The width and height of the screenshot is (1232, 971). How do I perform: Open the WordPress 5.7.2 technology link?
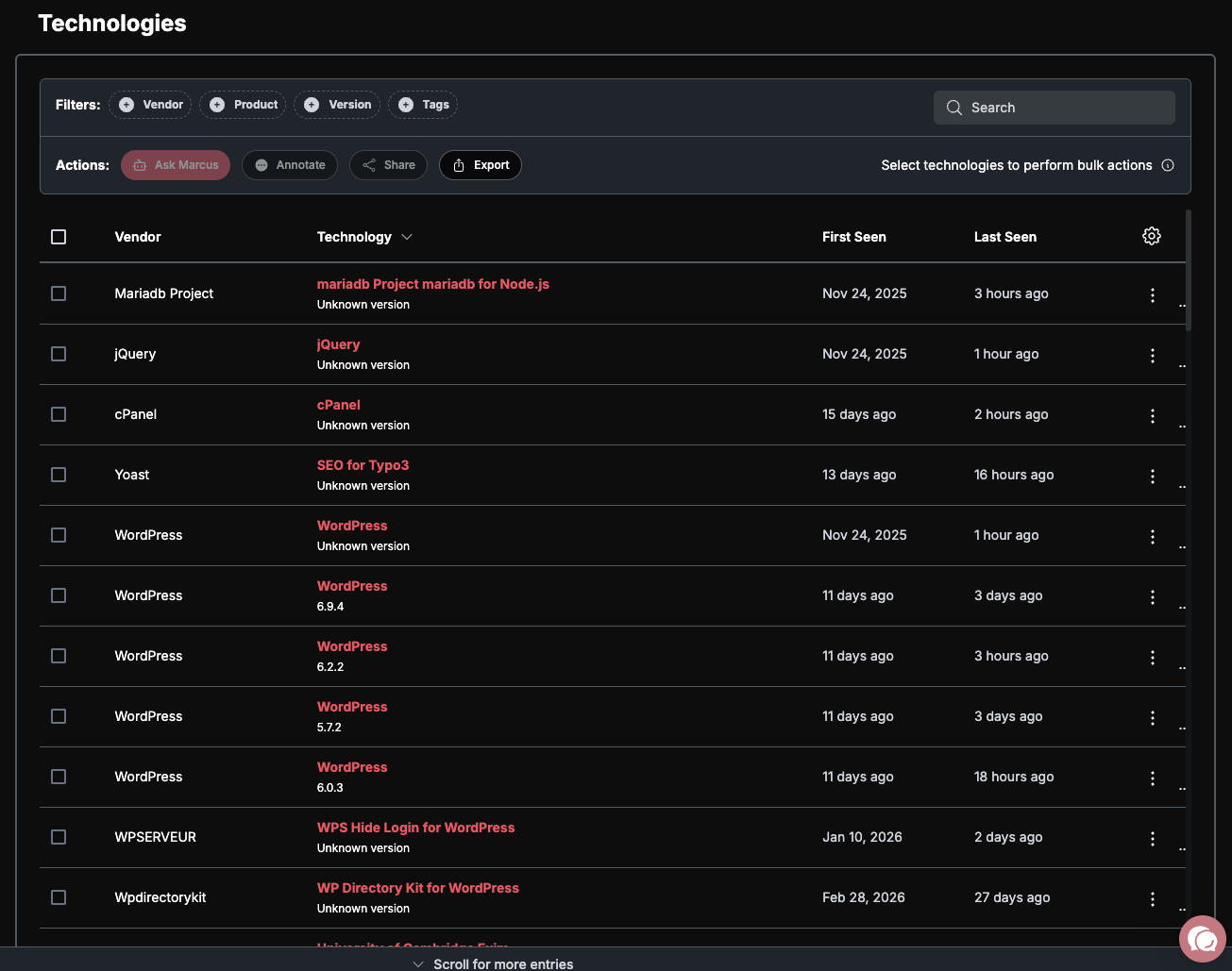tap(352, 707)
